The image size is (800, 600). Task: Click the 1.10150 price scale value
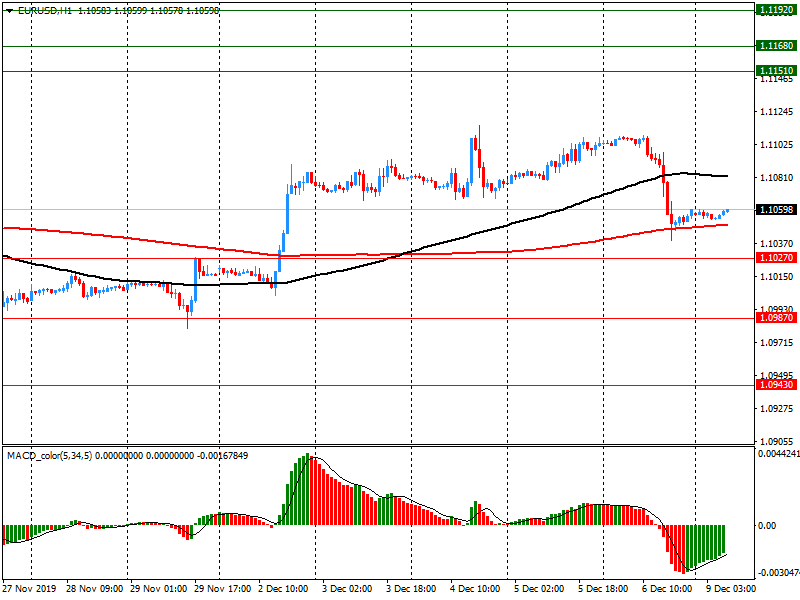coord(777,277)
